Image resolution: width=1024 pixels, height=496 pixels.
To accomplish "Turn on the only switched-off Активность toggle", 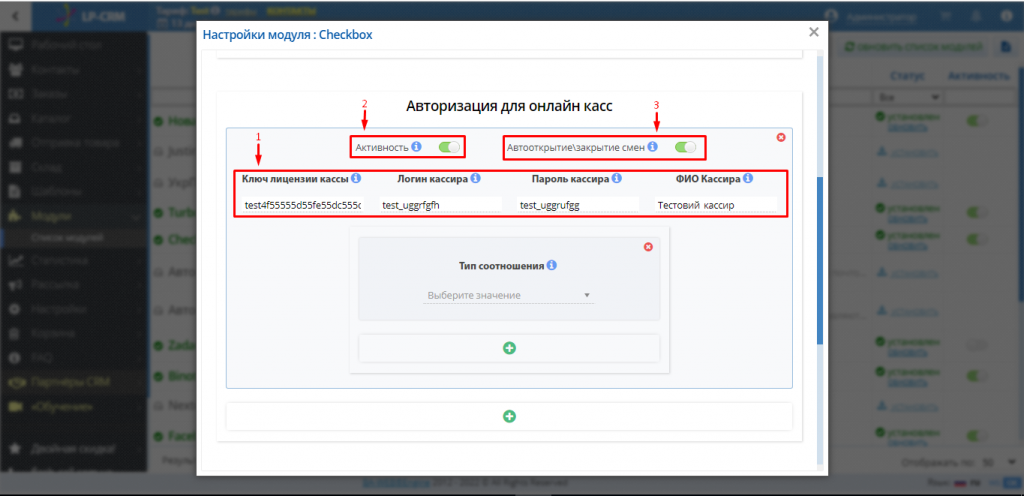I will [977, 345].
